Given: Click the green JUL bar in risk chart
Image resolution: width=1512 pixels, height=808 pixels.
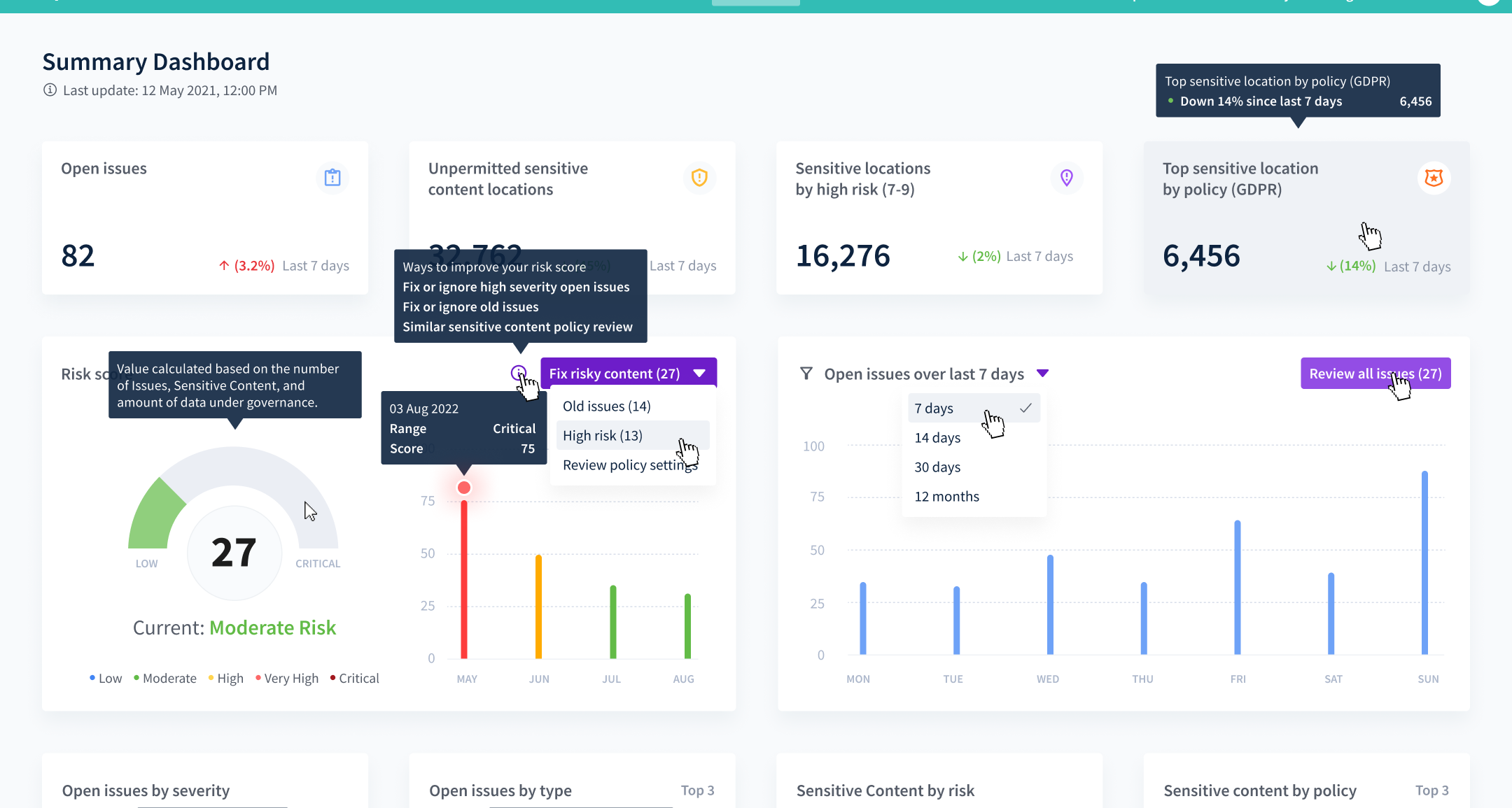Looking at the screenshot, I should pos(613,622).
